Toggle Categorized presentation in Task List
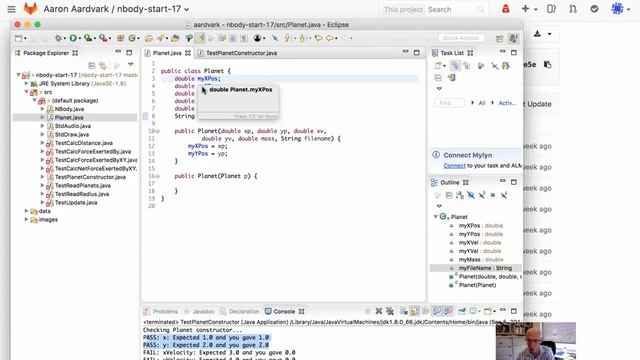The image size is (640, 360). 455,65
